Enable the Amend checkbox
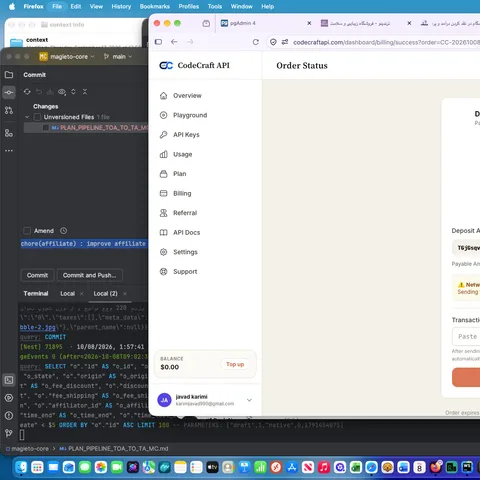 point(27,231)
